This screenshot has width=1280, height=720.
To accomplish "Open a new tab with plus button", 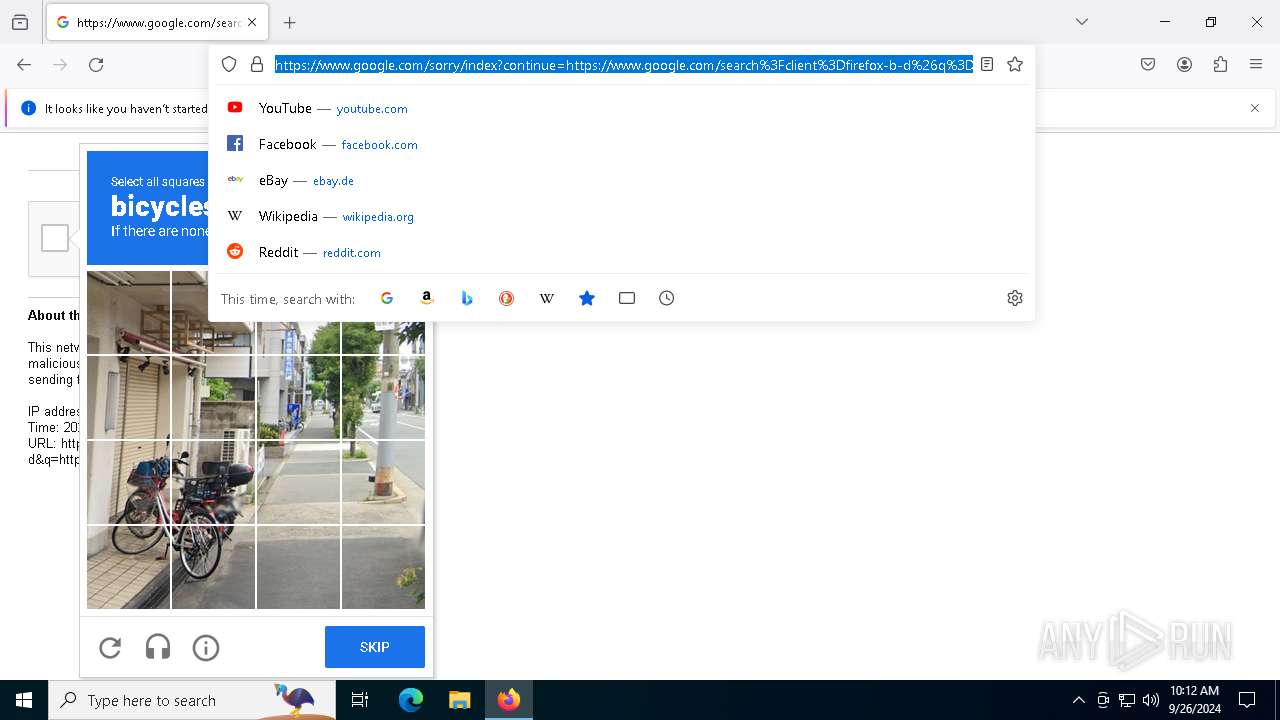I will [290, 22].
